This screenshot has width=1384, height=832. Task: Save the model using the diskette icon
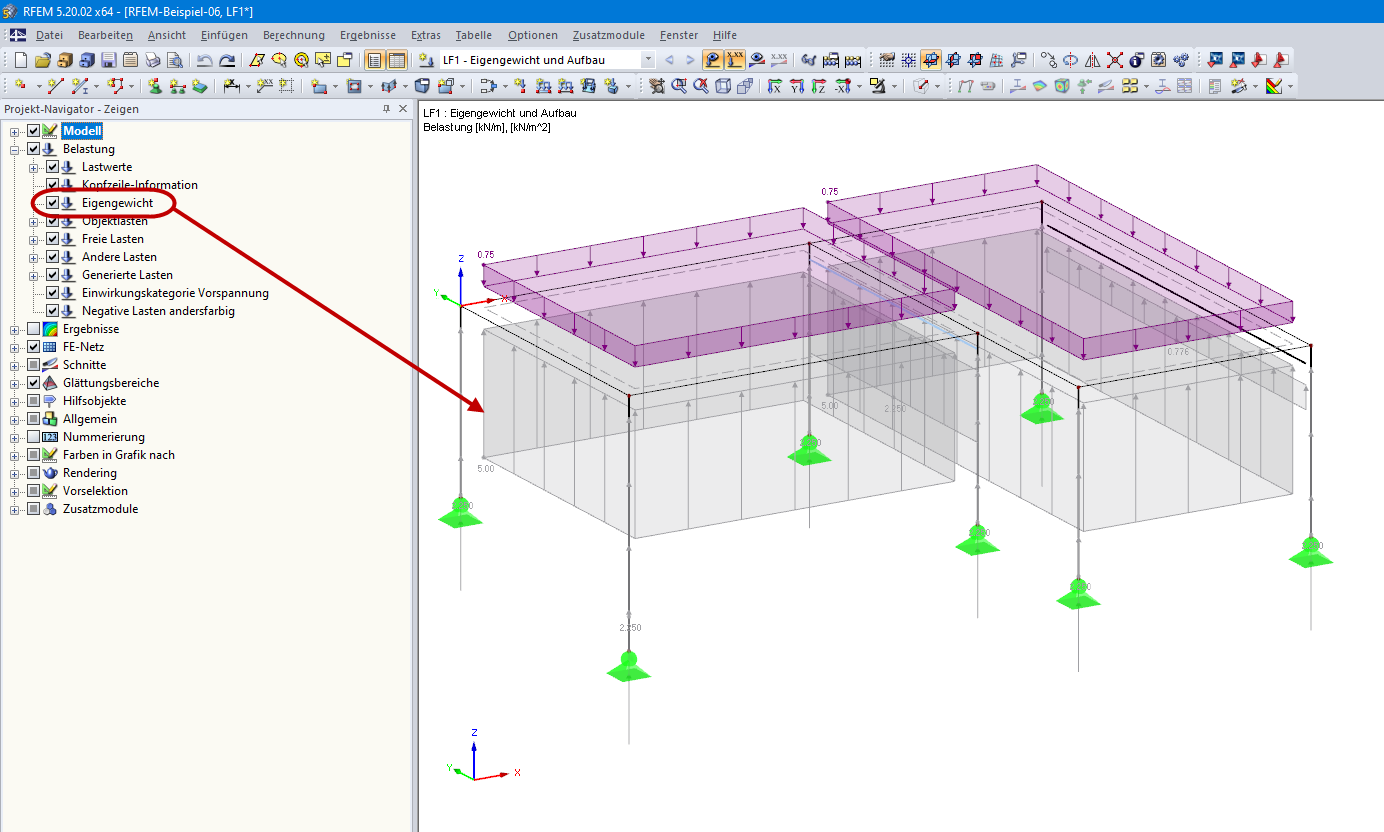109,60
